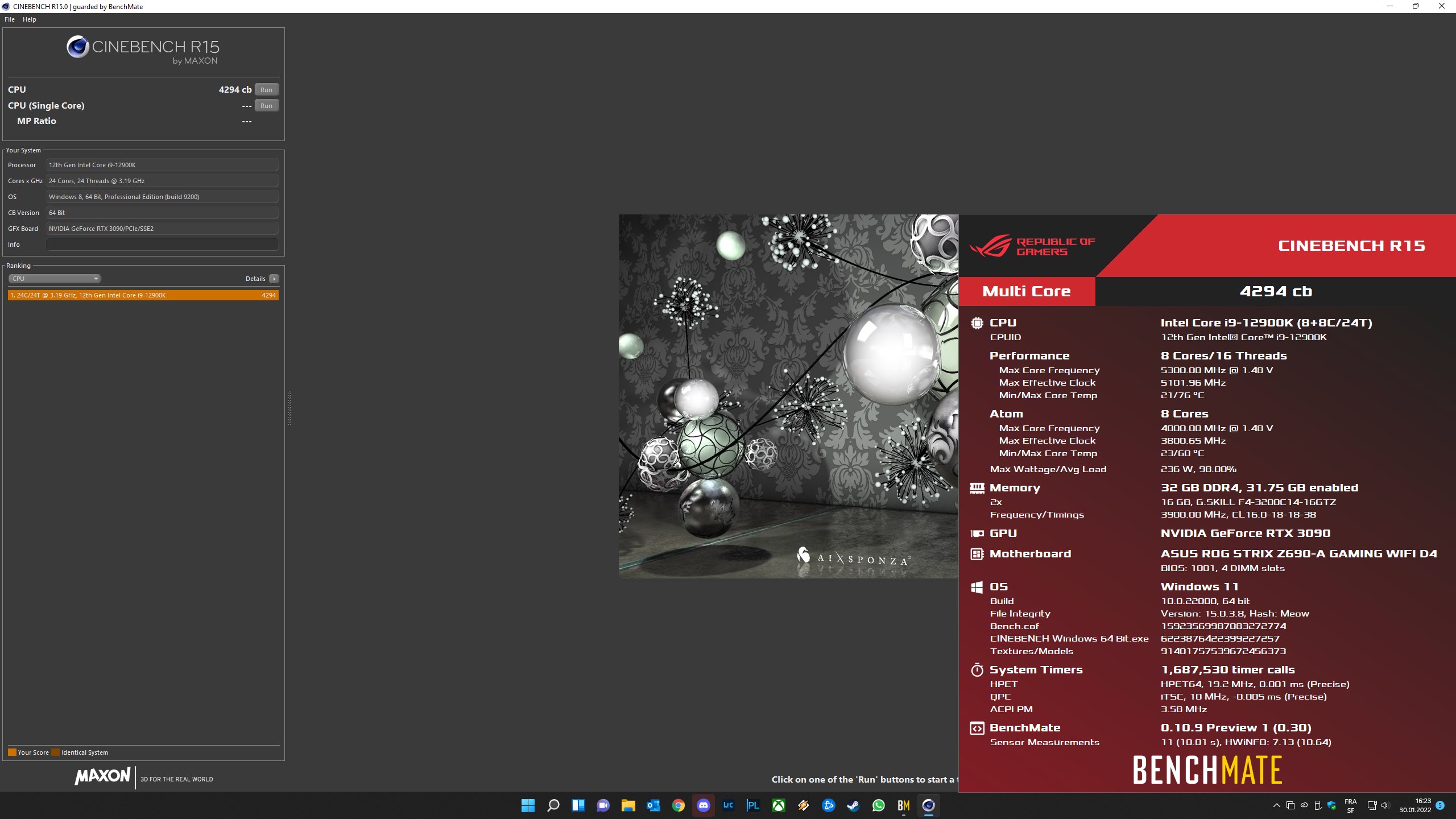Open WhatsApp from taskbar
Viewport: 1456px width, 819px height.
[x=878, y=805]
